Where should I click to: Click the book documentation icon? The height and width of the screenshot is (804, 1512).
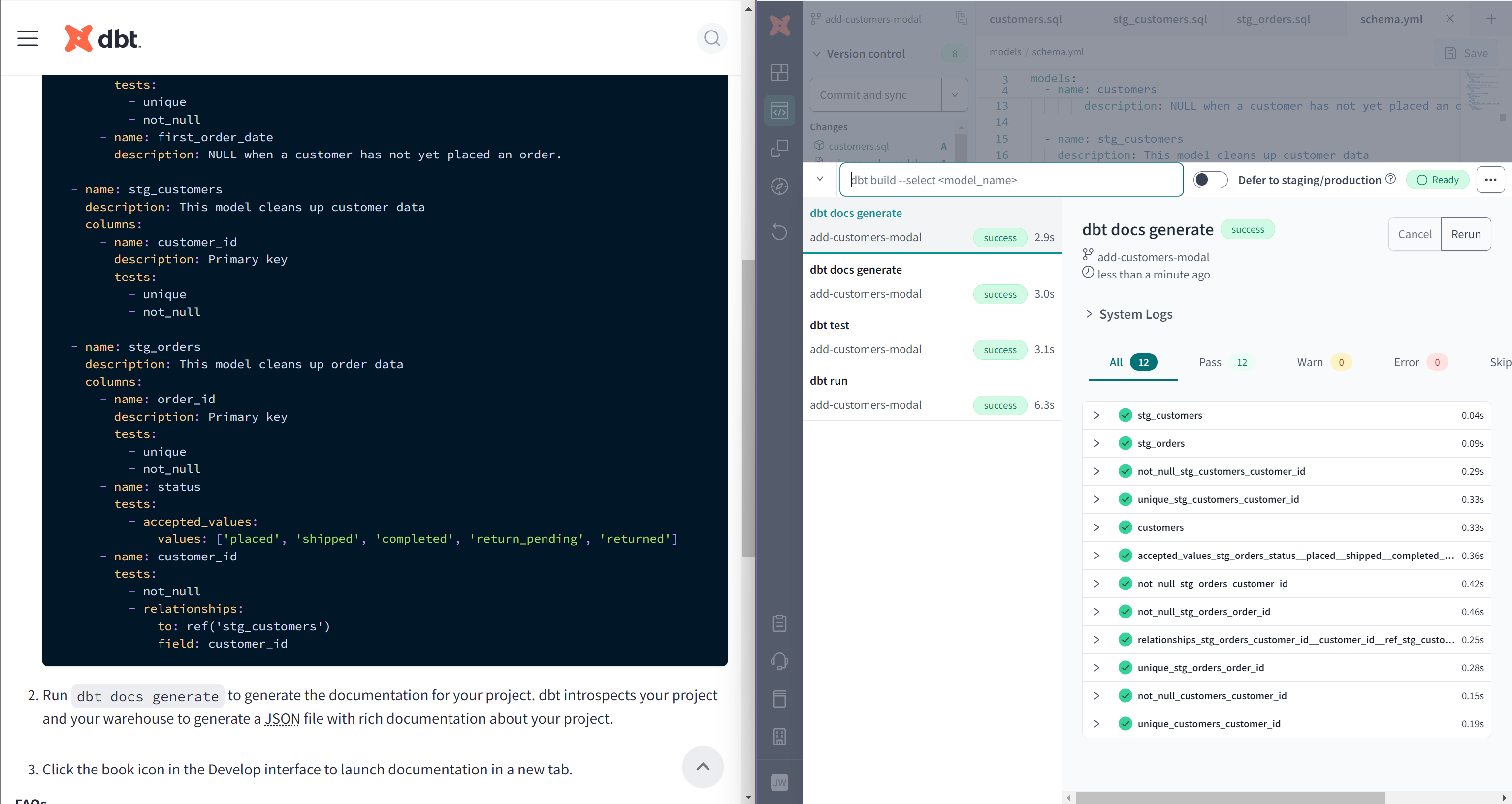point(779,698)
